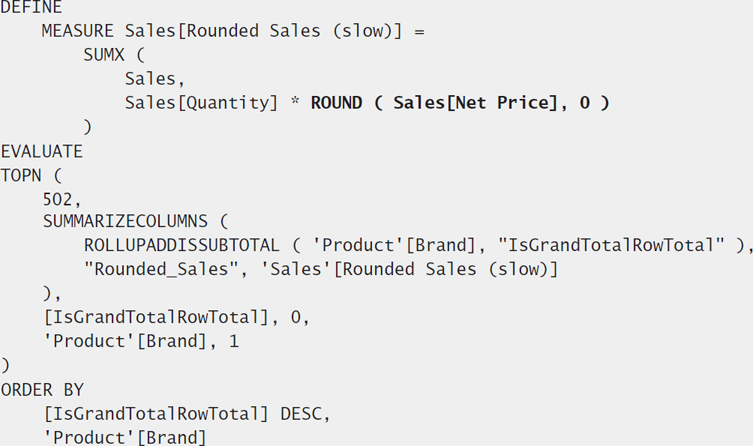Click the "IsGrandTotalRowTotal" quoted string
The height and width of the screenshot is (446, 753).
(611, 245)
